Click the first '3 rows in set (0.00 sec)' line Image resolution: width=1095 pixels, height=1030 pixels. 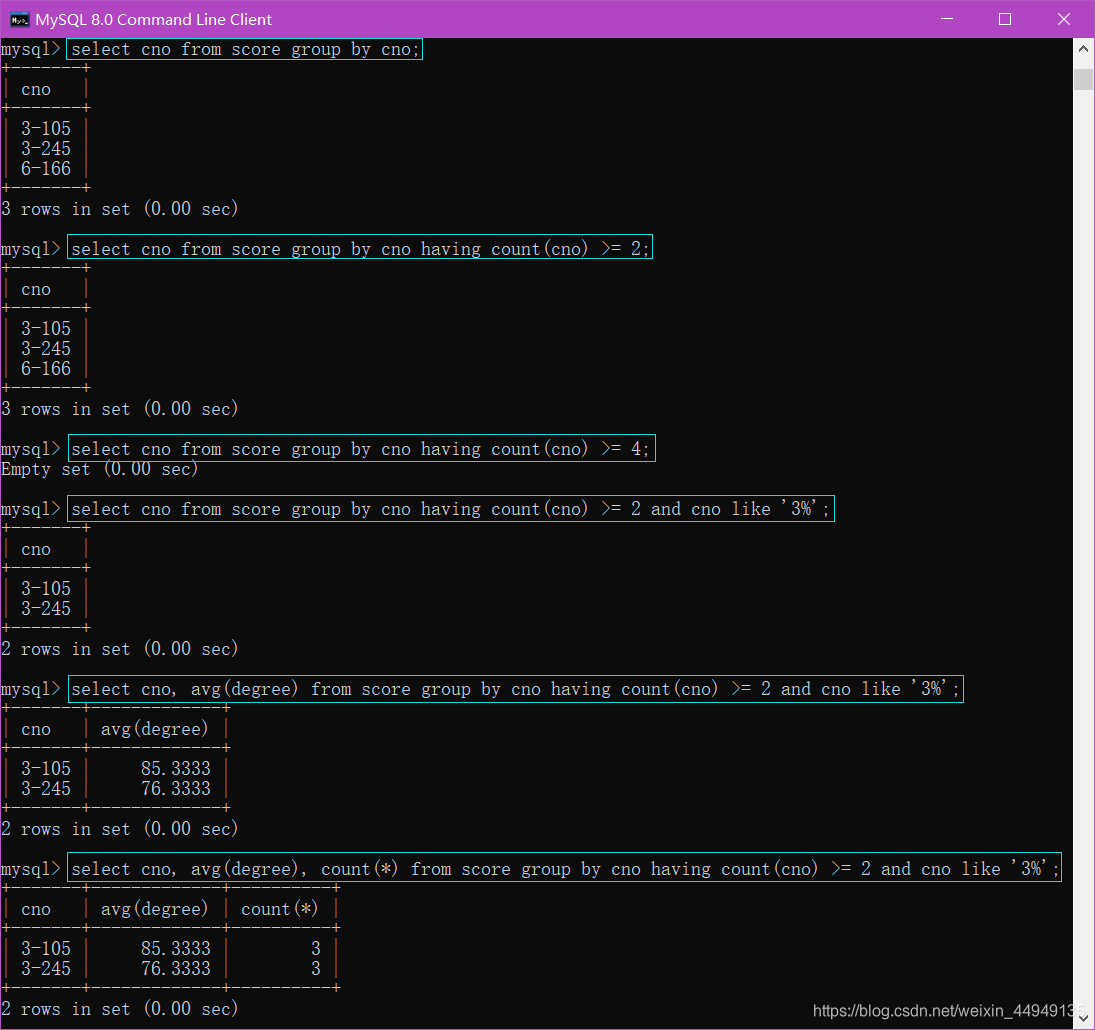pos(120,209)
